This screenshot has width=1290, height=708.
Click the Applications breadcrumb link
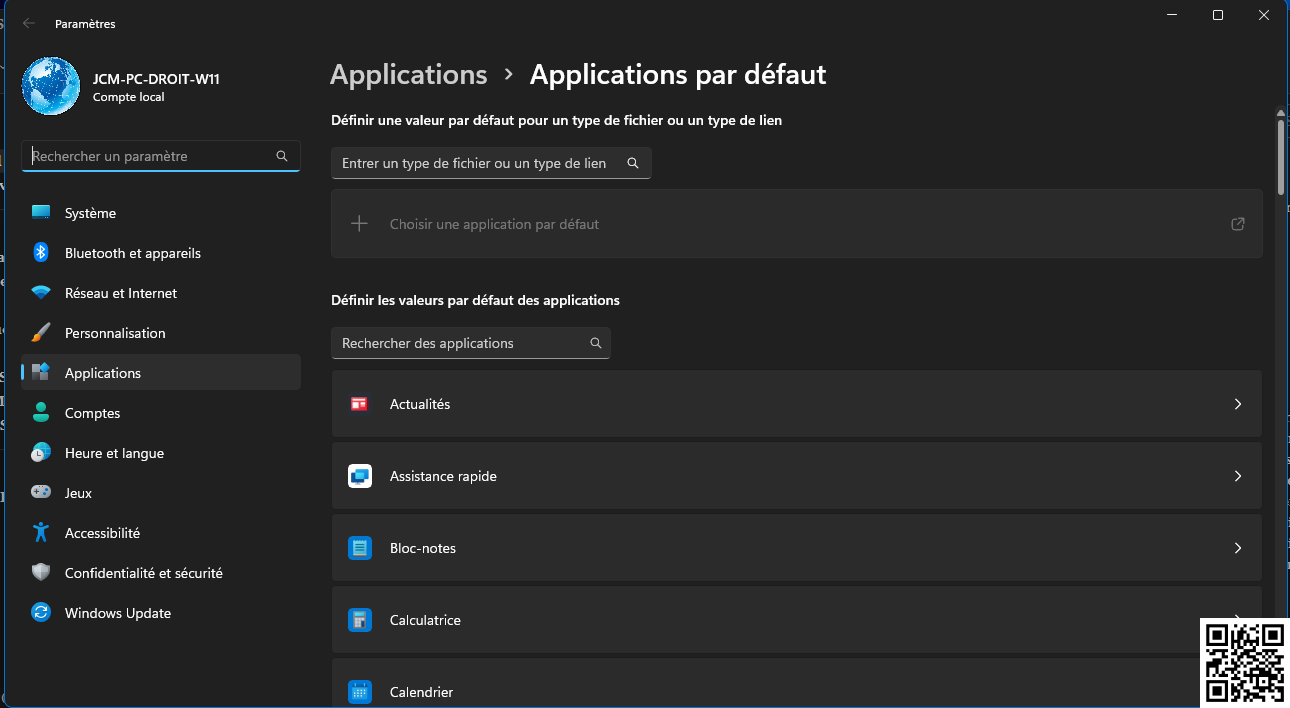pos(408,75)
